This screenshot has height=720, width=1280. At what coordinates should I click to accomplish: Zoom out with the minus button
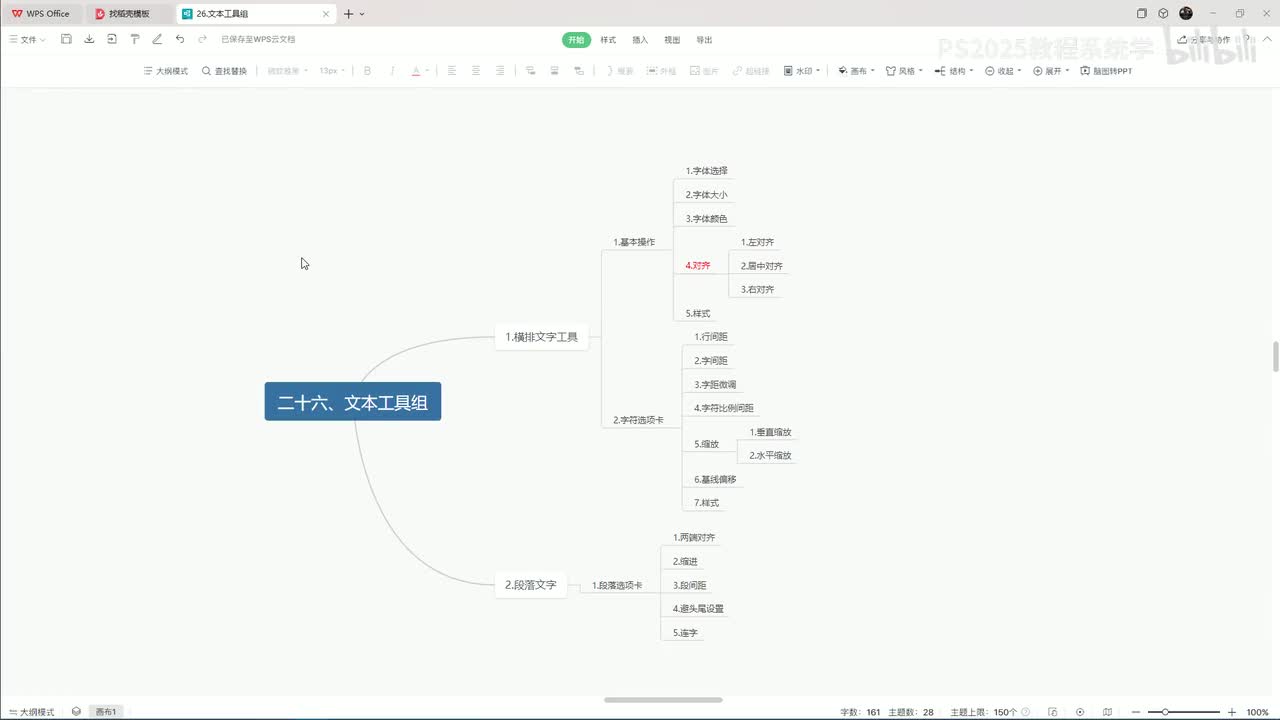(x=1138, y=712)
